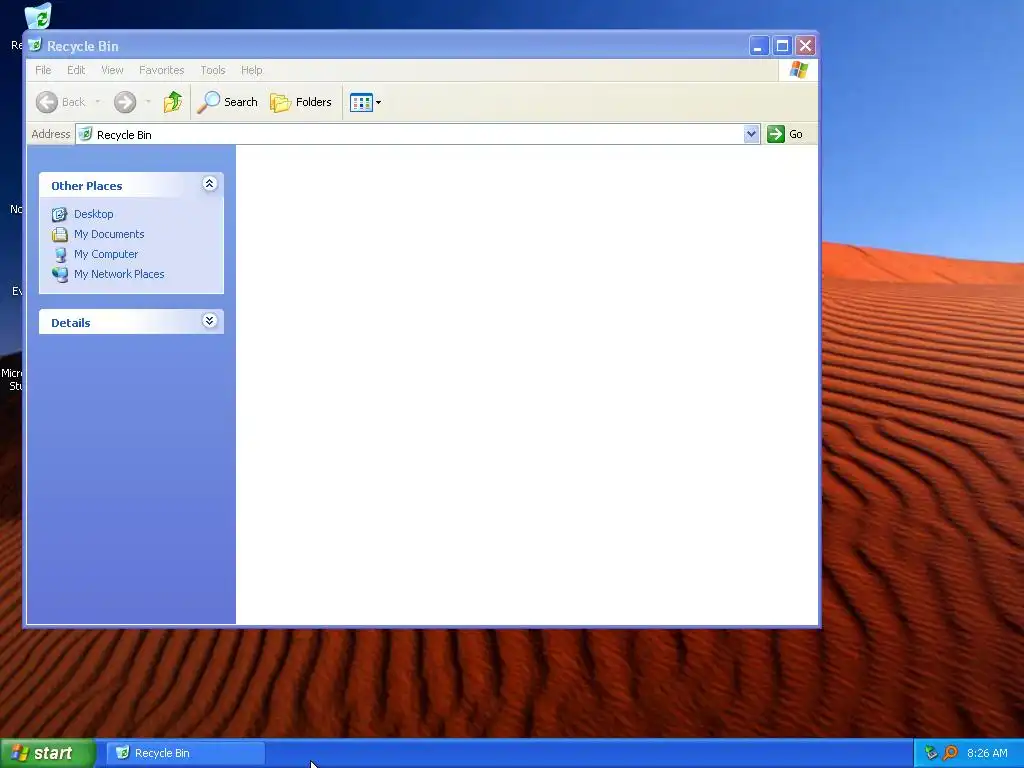Click the My Network Places globe icon
The height and width of the screenshot is (768, 1024).
59,275
